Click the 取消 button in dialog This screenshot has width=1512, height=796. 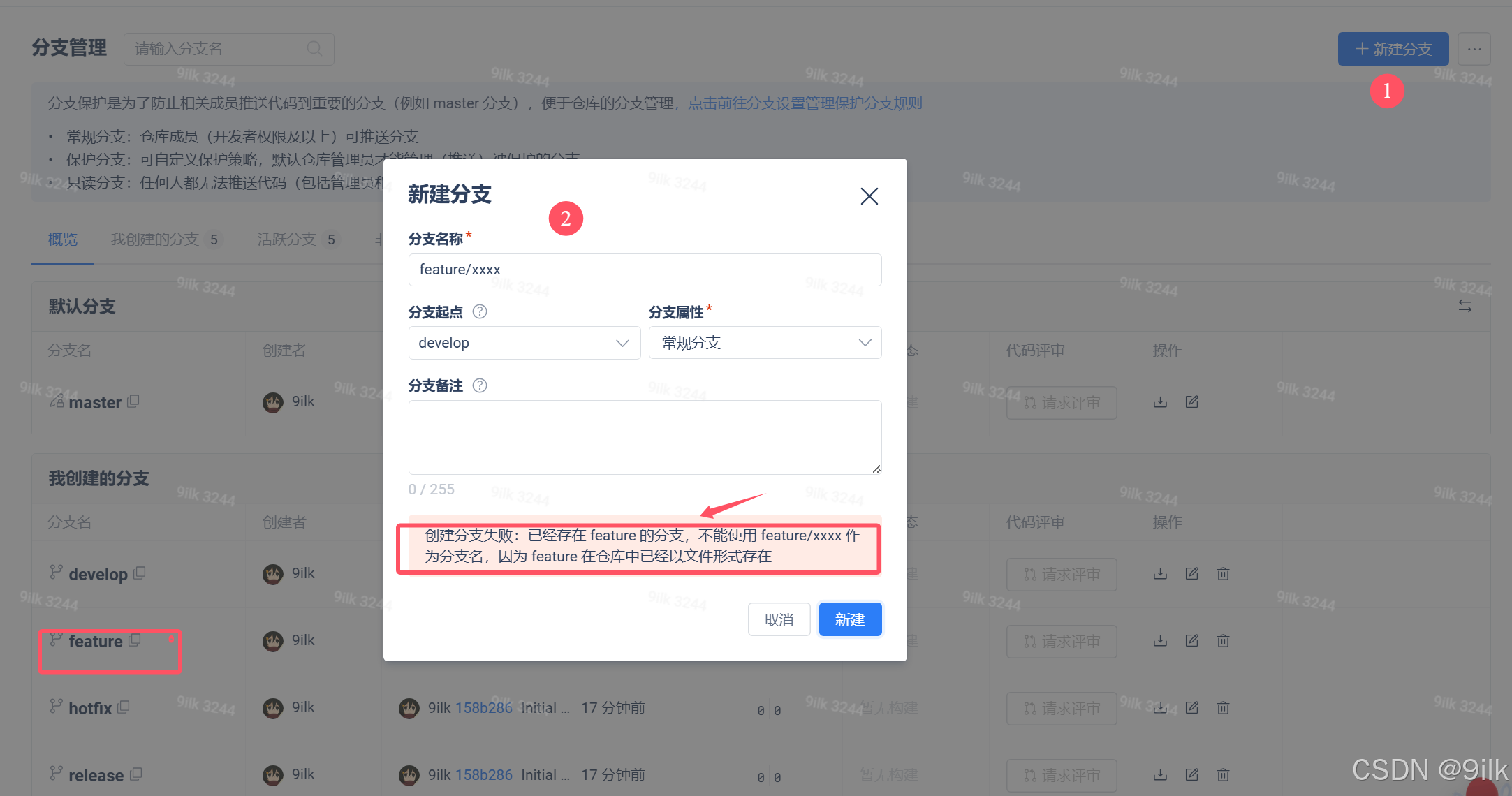[x=779, y=619]
